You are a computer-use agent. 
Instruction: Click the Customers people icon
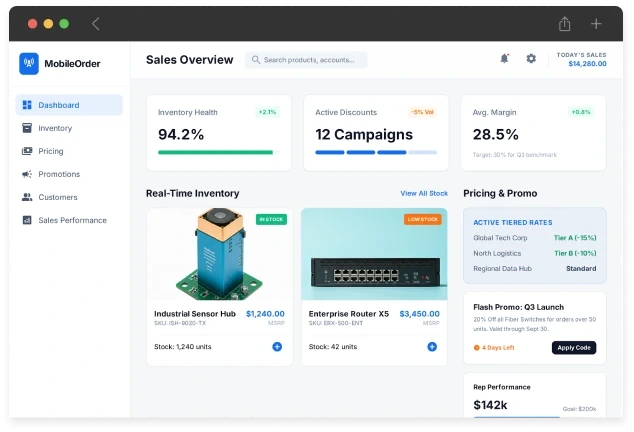coord(27,197)
